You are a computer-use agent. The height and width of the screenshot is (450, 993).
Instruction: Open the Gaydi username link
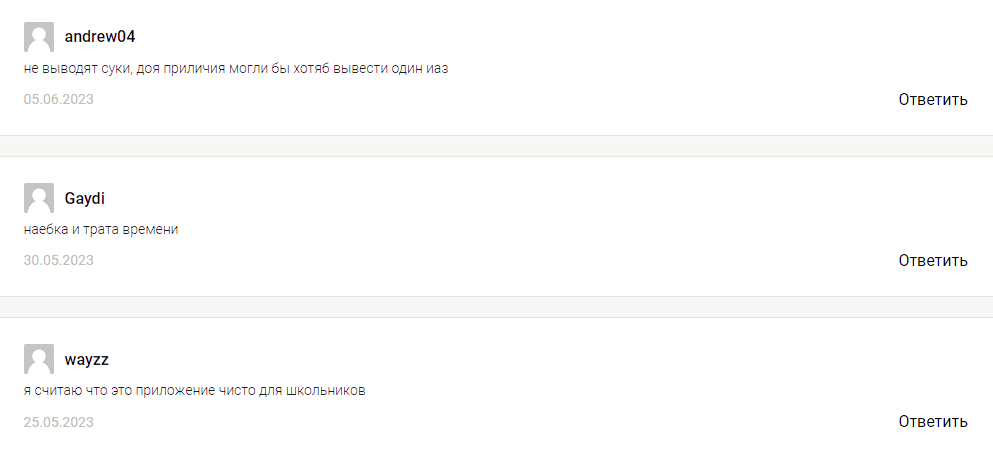pyautogui.click(x=85, y=198)
